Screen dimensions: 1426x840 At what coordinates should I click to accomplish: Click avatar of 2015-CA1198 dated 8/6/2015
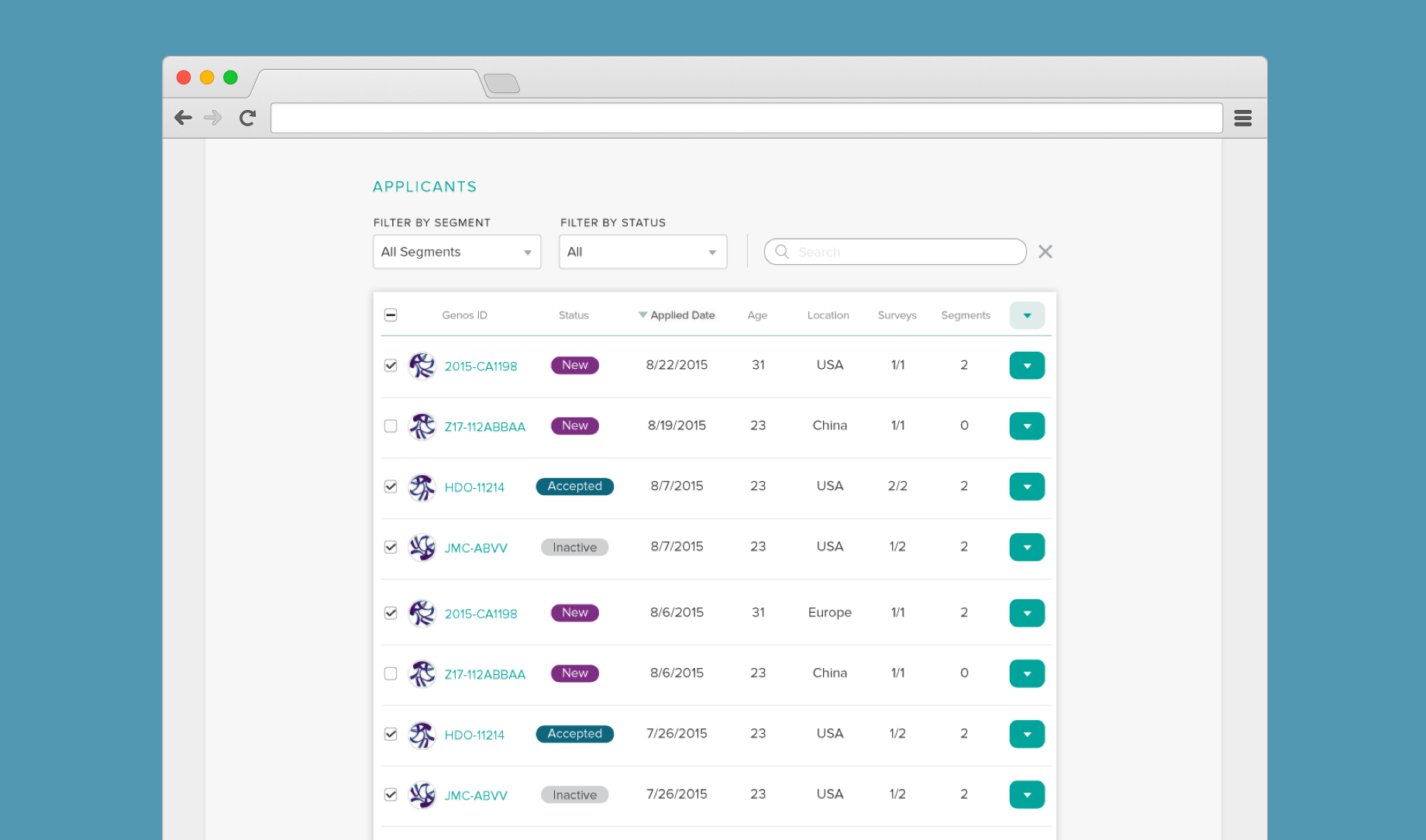pyautogui.click(x=422, y=613)
